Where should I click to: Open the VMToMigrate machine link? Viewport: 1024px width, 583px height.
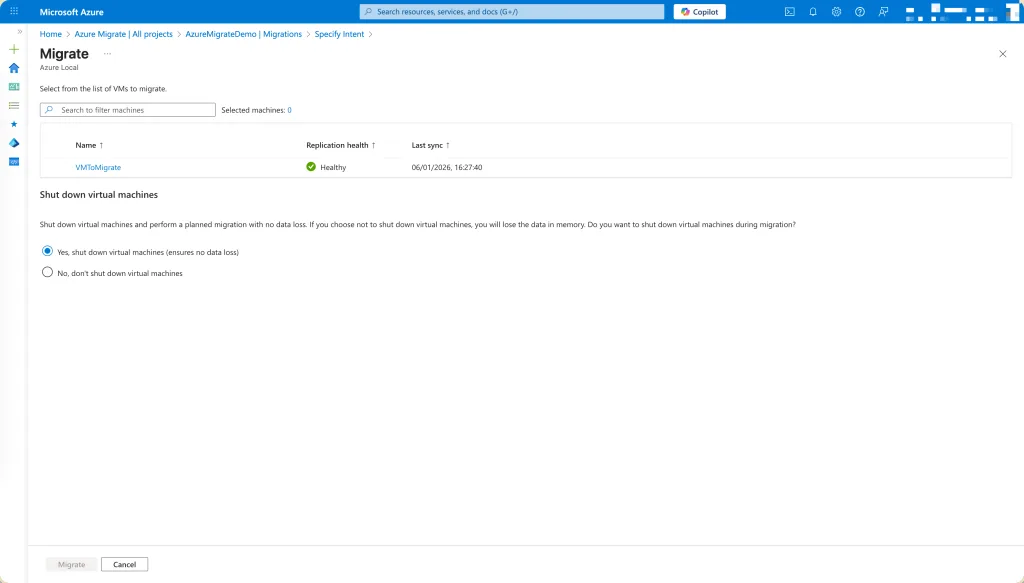[x=98, y=167]
